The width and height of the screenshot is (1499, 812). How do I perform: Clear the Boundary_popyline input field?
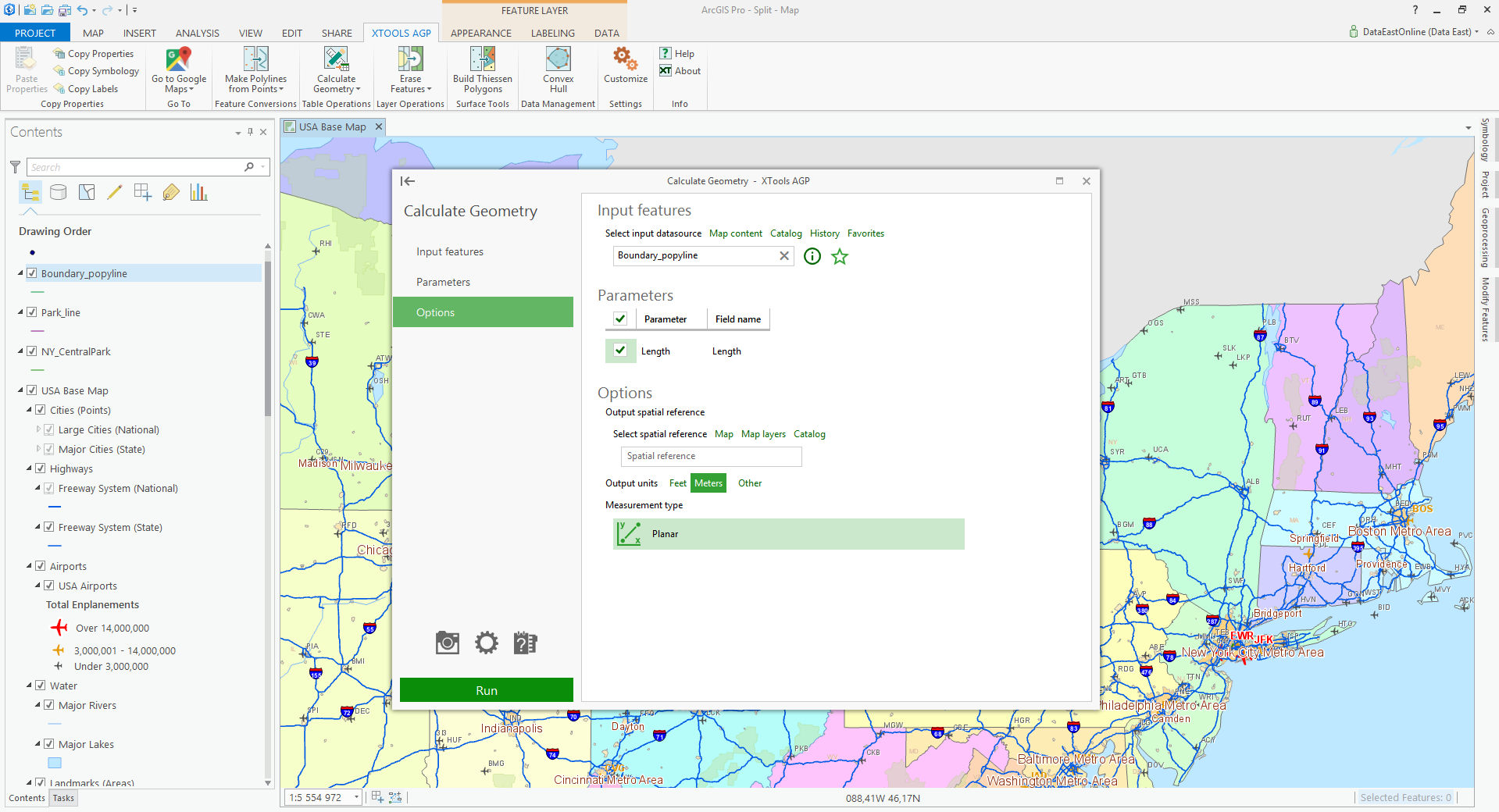coord(784,256)
